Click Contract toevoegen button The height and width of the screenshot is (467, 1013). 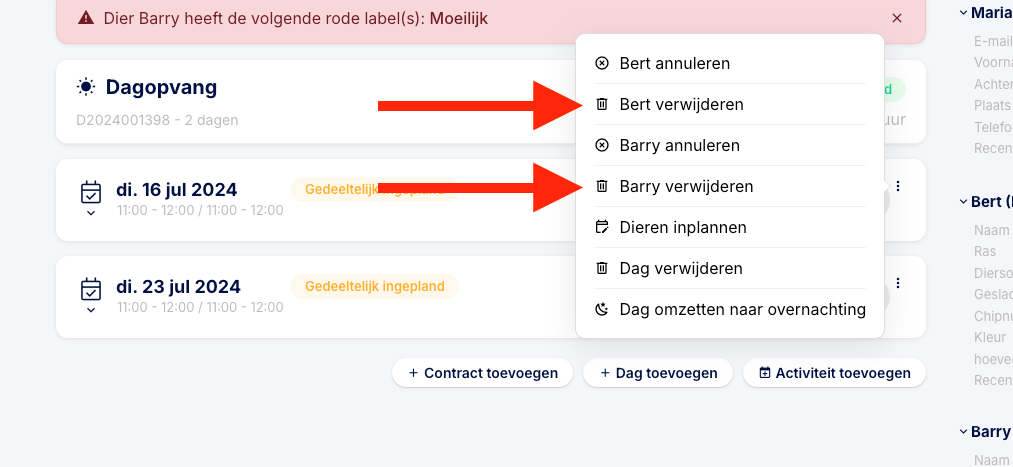click(x=482, y=373)
